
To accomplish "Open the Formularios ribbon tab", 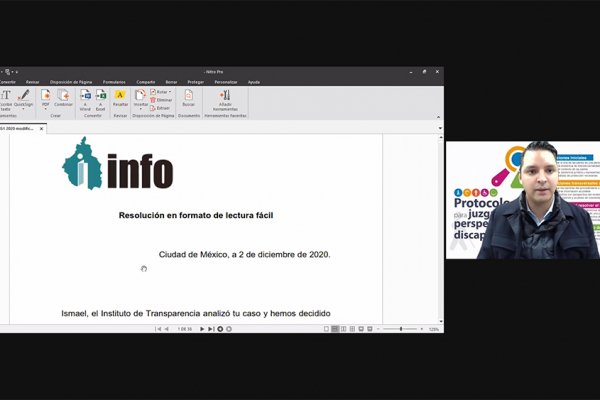I will [114, 82].
